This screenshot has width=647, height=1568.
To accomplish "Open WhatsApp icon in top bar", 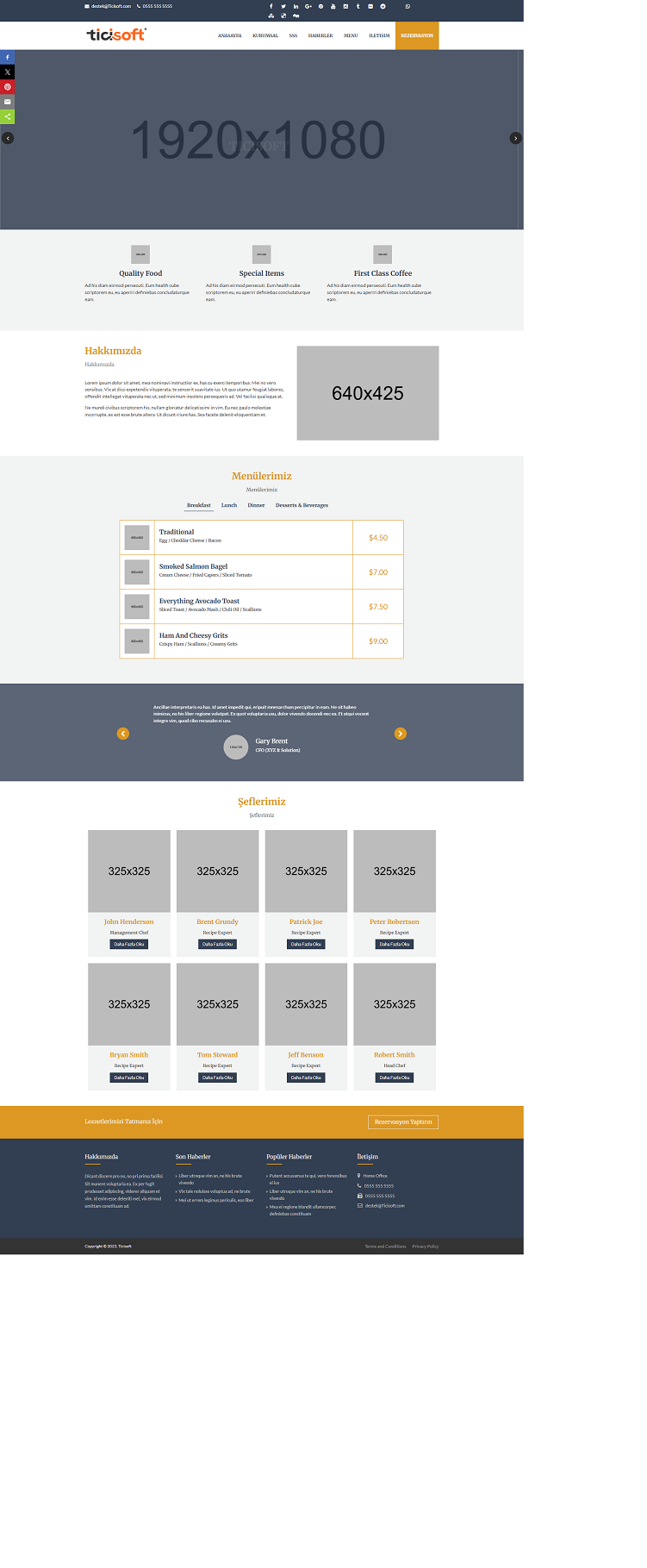I will pyautogui.click(x=407, y=6).
